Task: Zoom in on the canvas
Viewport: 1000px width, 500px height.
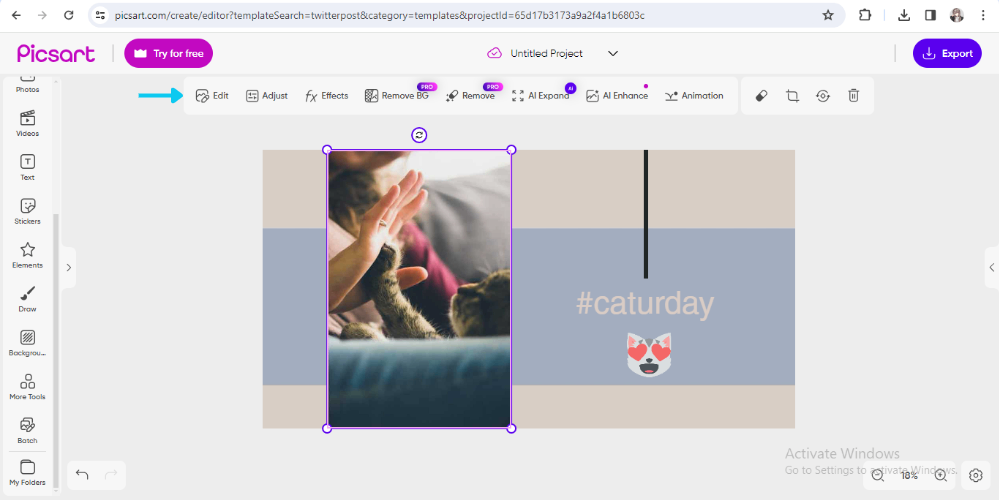Action: click(x=941, y=475)
